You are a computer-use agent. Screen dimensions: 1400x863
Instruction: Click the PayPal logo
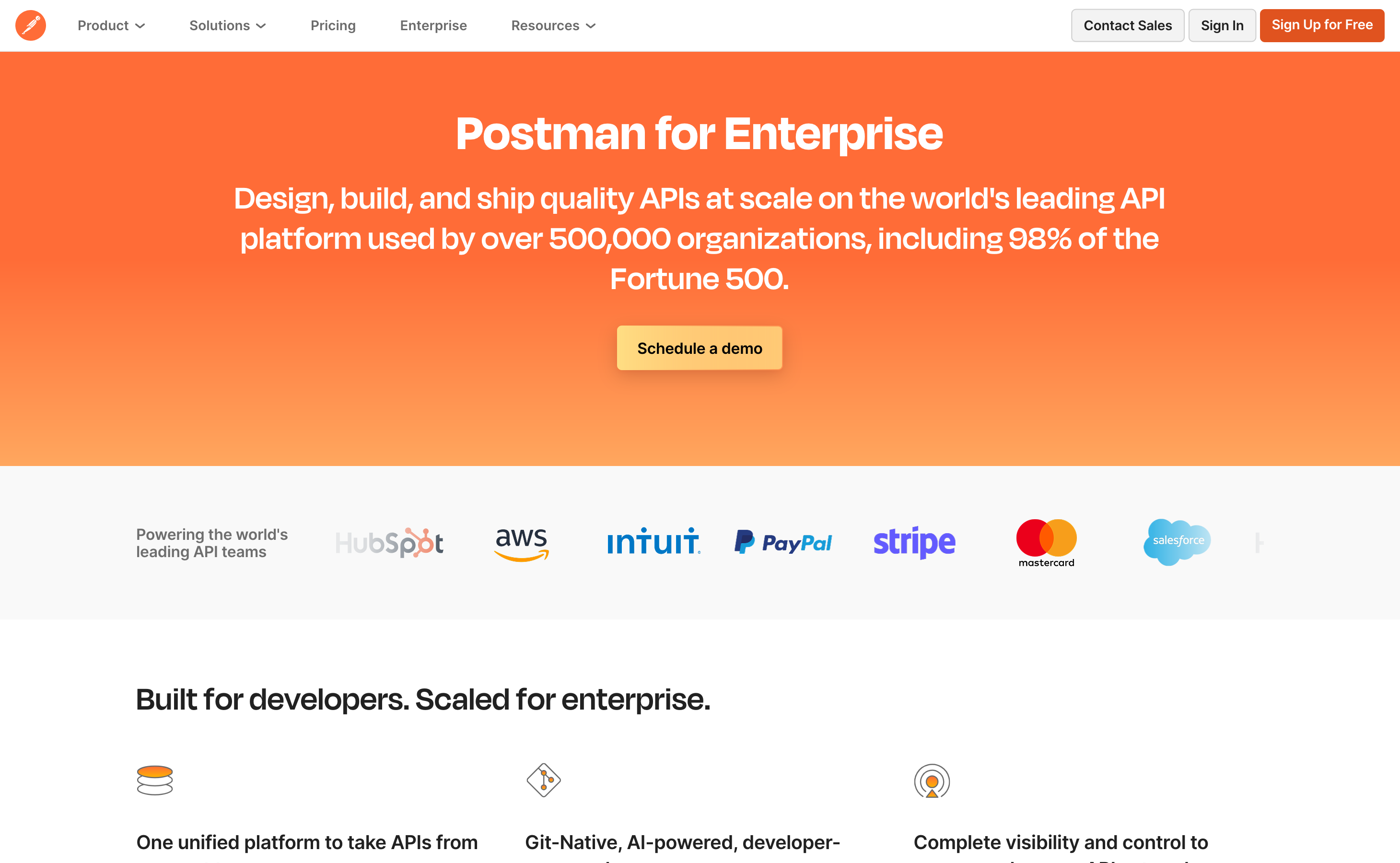783,542
